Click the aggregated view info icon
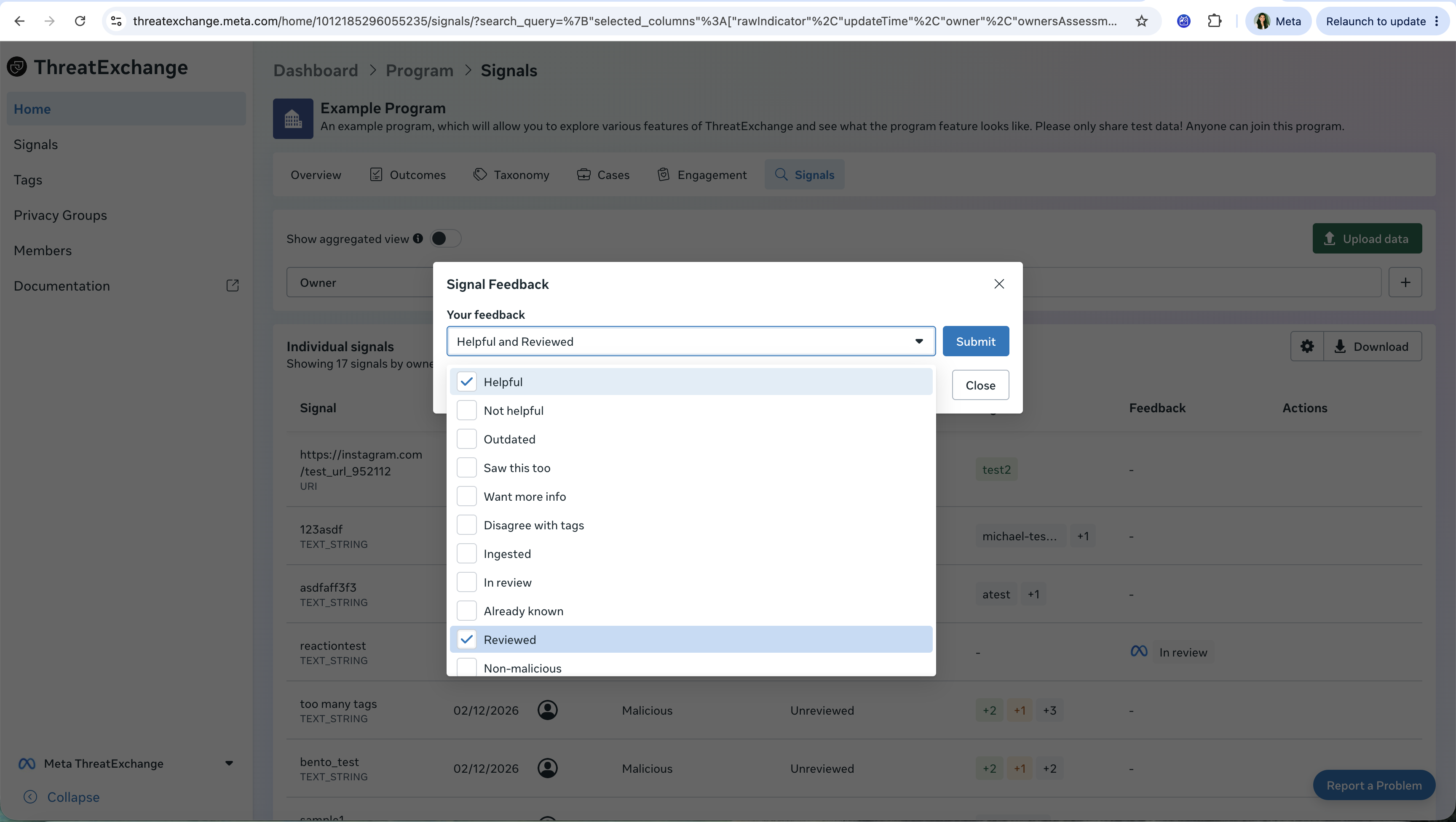 click(x=418, y=238)
